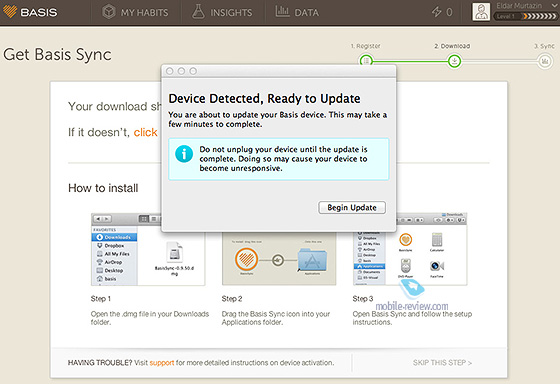The width and height of the screenshot is (560, 384).
Task: Click the Download step circle
Action: click(x=454, y=61)
